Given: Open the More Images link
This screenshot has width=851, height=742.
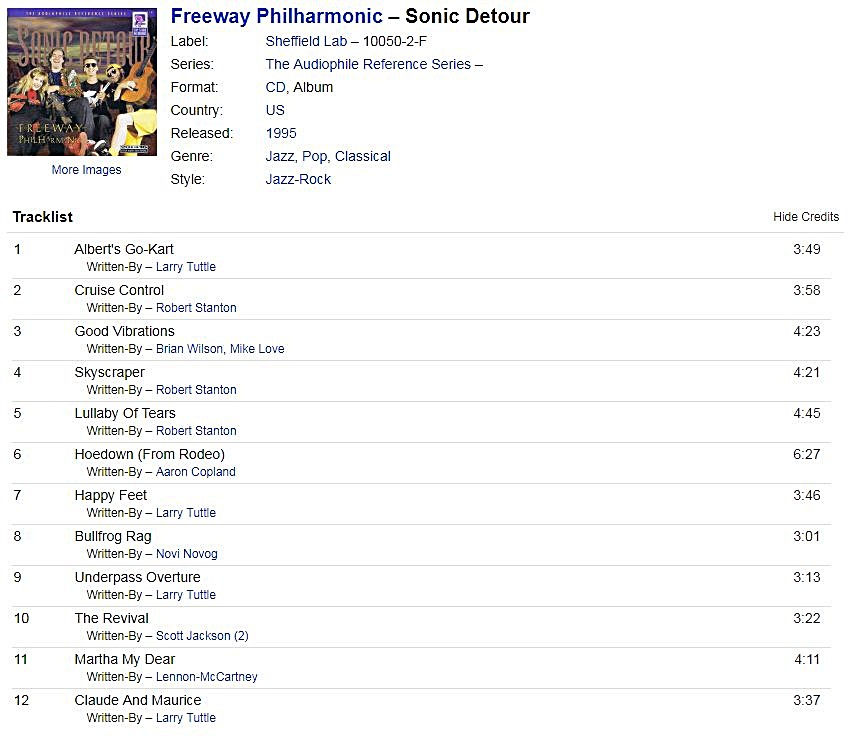Looking at the screenshot, I should point(86,170).
